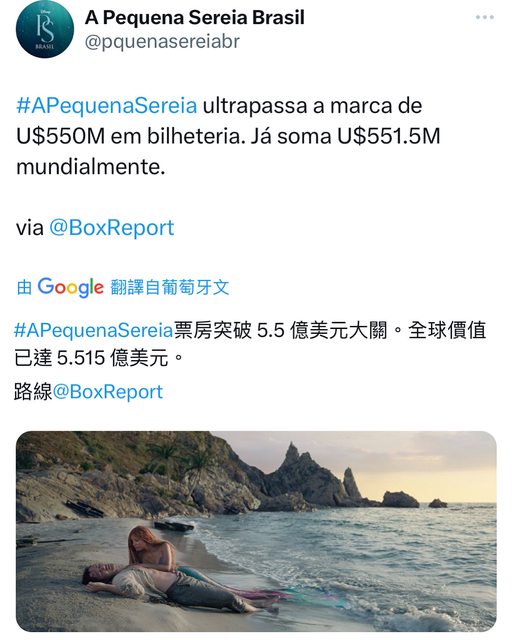Open #APequenaSereia hashtag in the Portuguese text

pos(107,106)
